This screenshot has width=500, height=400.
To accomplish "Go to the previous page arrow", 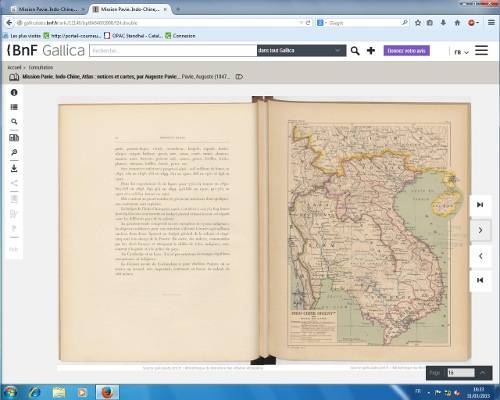I will pos(480,256).
